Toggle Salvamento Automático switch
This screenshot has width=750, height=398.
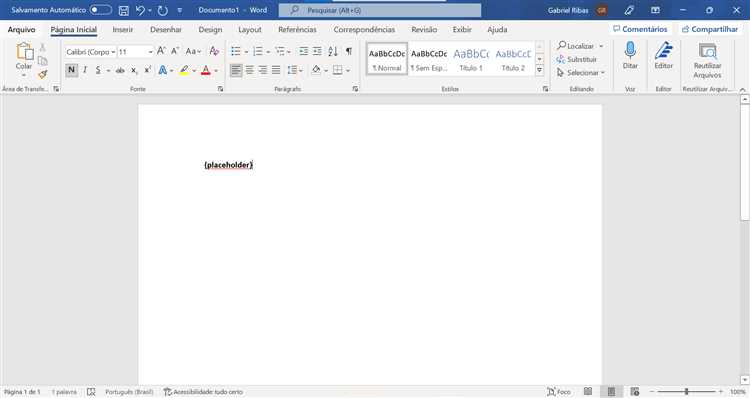100,10
